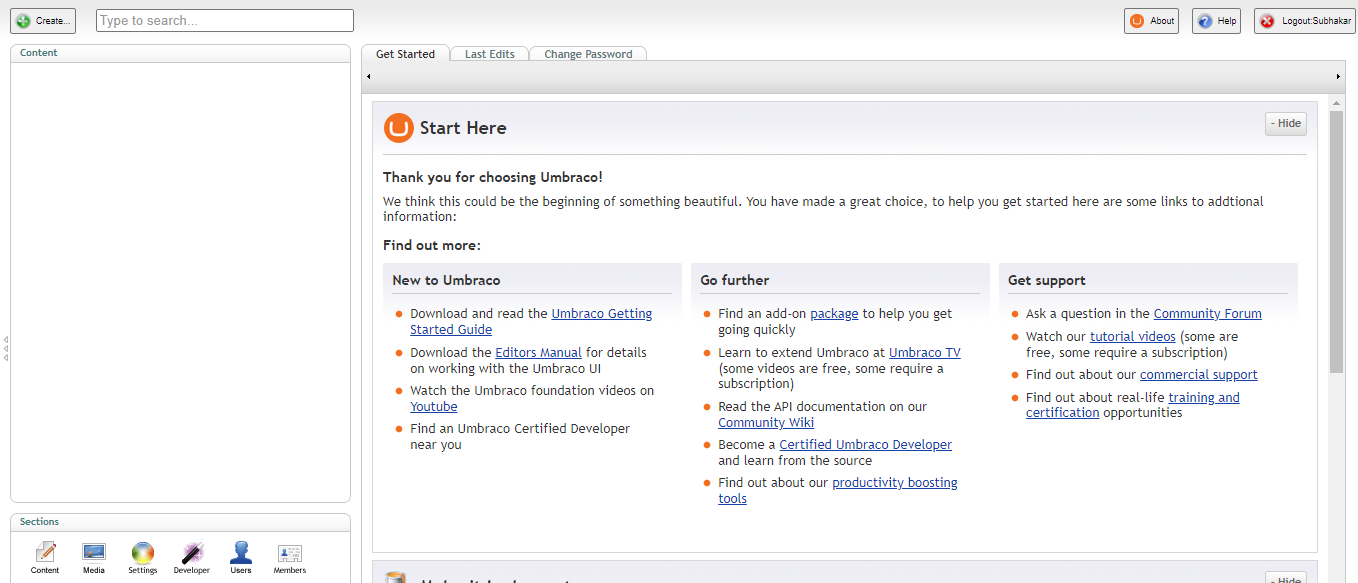
Task: Click the Sections panel header
Action: tap(180, 522)
